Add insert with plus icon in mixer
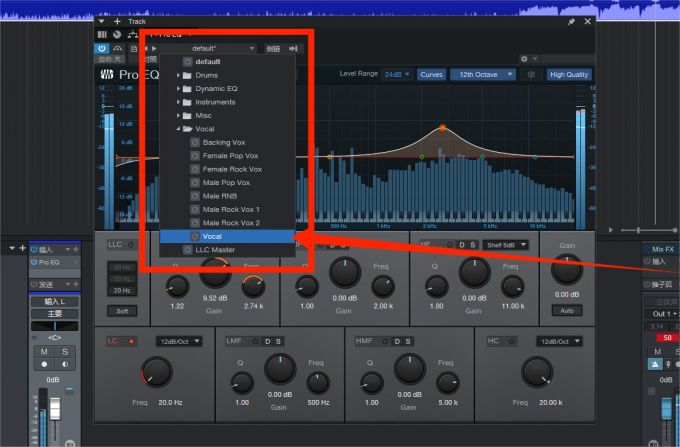 coord(76,249)
